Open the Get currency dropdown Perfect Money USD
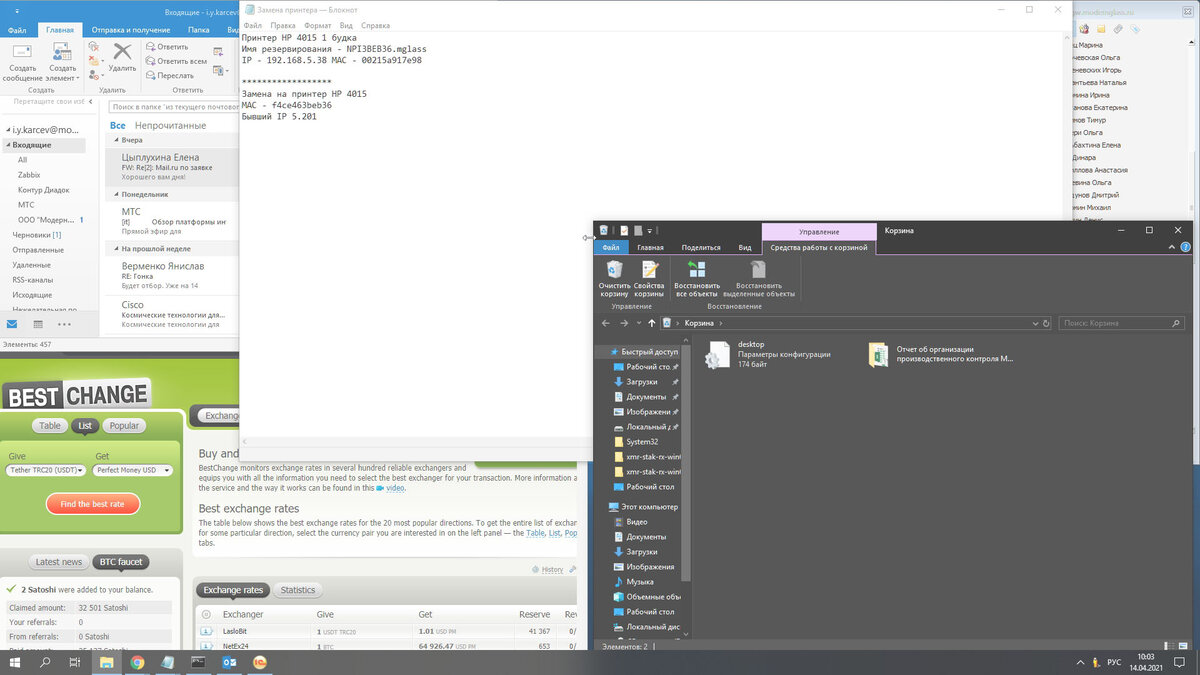1200x675 pixels. pyautogui.click(x=132, y=470)
